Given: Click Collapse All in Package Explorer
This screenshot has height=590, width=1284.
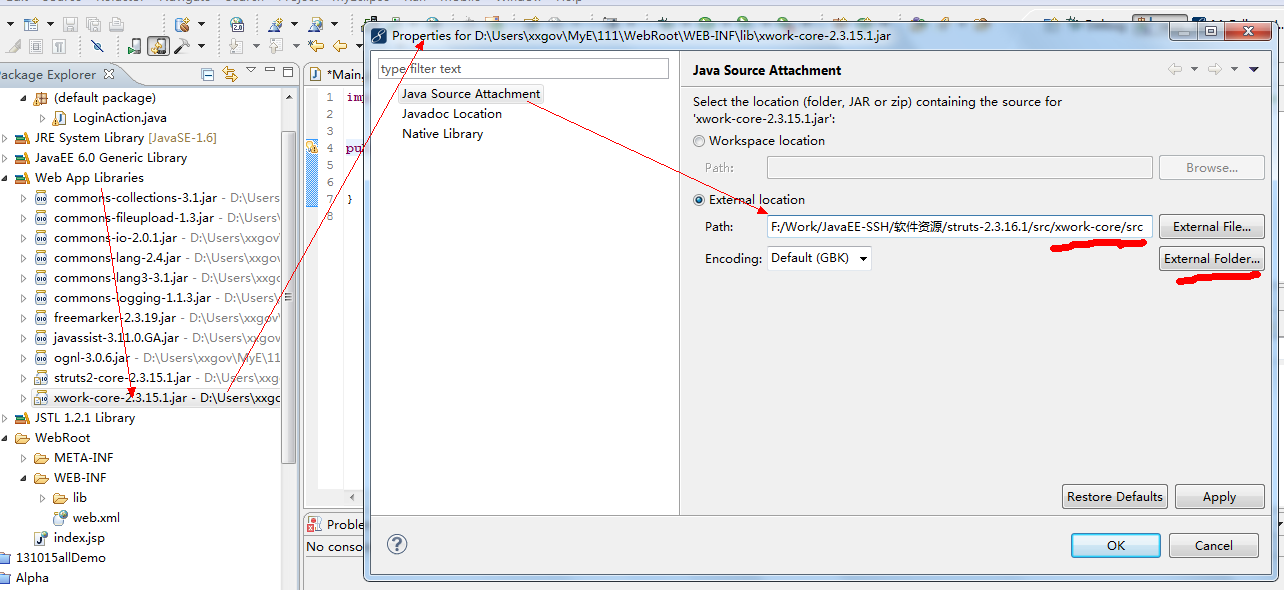Looking at the screenshot, I should pos(208,75).
